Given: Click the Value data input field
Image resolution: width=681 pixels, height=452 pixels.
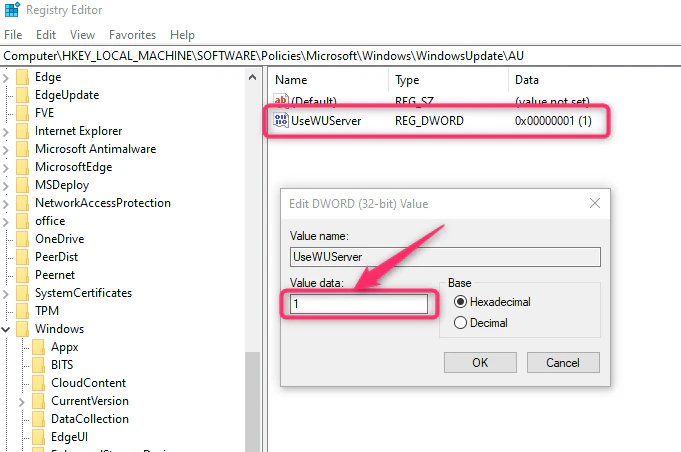Looking at the screenshot, I should [359, 304].
